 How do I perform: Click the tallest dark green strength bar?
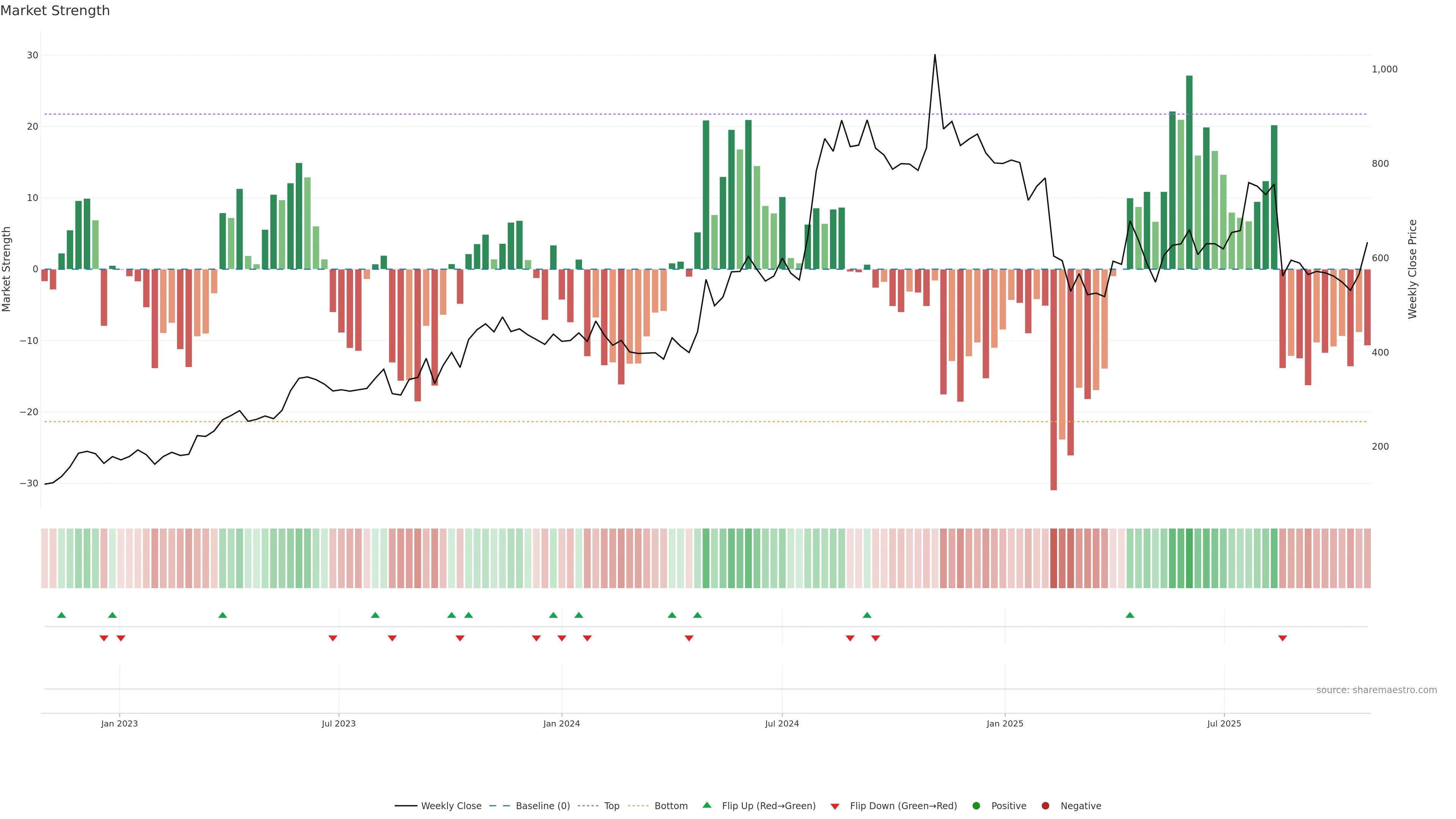(x=1189, y=169)
